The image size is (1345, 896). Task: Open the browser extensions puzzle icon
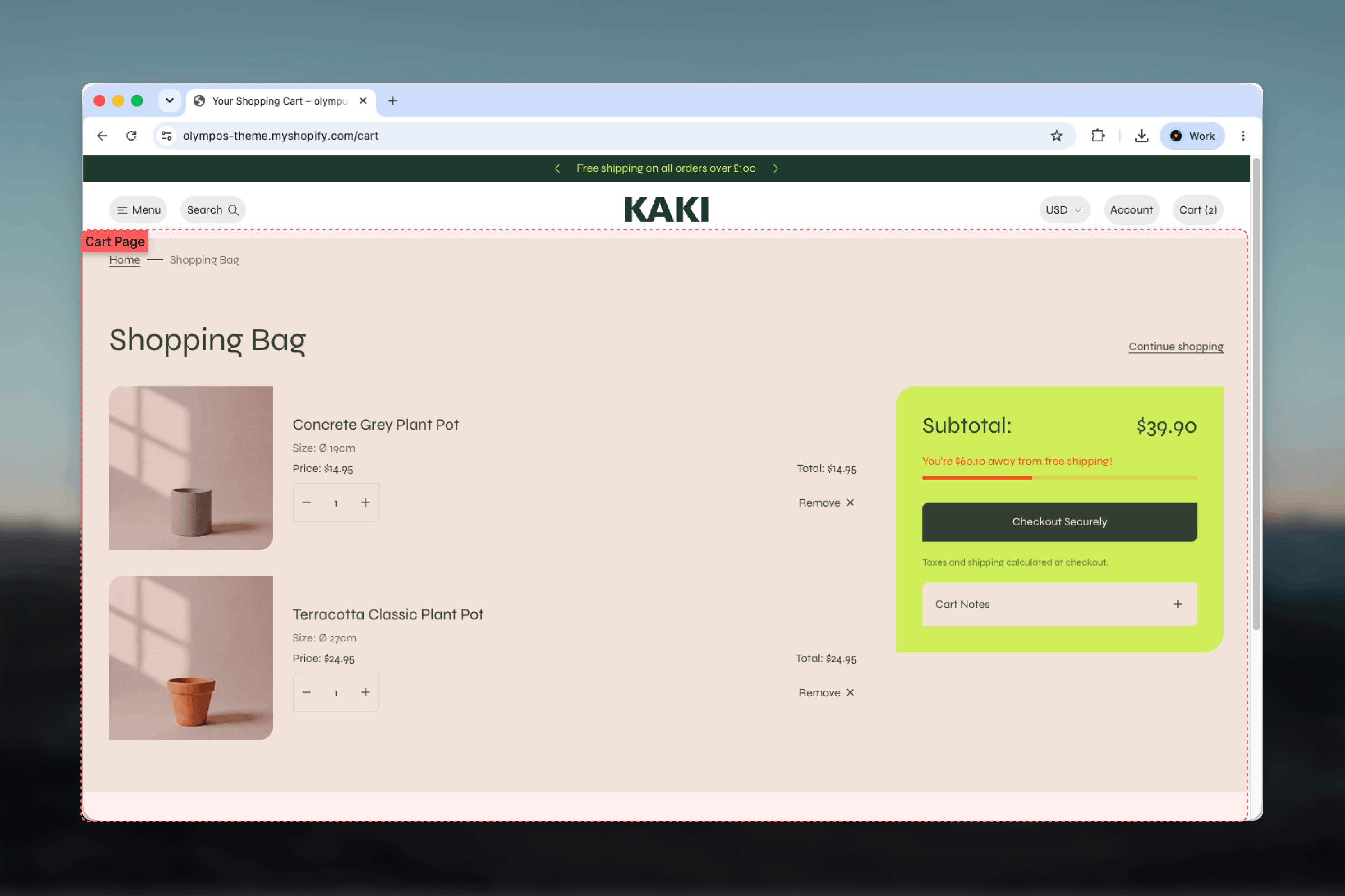pyautogui.click(x=1097, y=135)
